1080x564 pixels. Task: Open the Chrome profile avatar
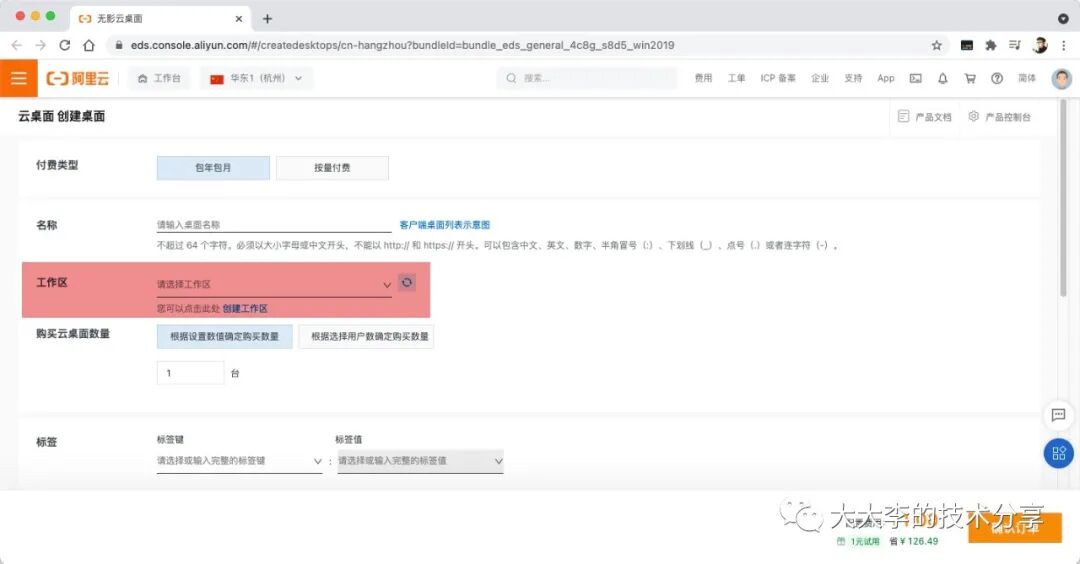pyautogui.click(x=1040, y=45)
